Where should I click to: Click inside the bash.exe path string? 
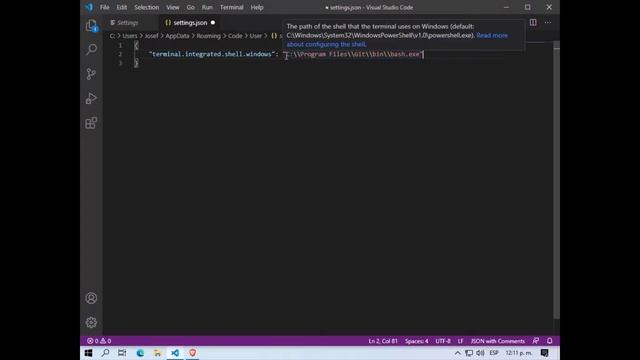tap(353, 54)
